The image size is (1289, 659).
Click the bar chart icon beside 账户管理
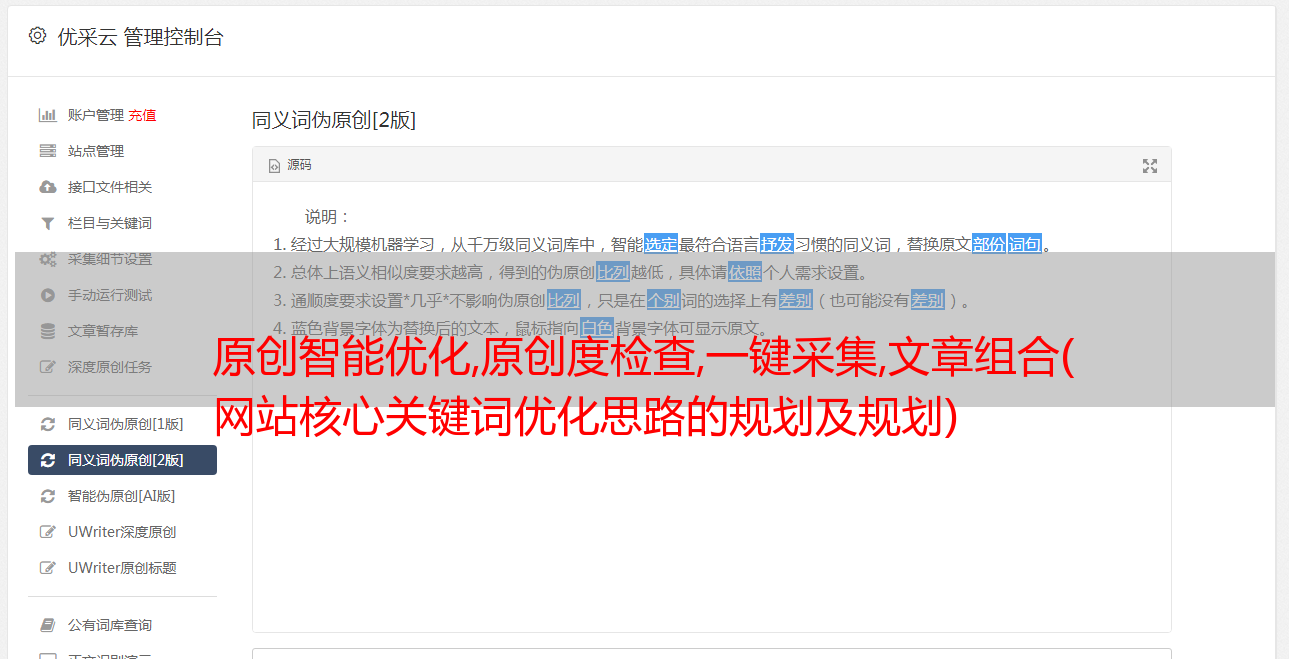47,115
